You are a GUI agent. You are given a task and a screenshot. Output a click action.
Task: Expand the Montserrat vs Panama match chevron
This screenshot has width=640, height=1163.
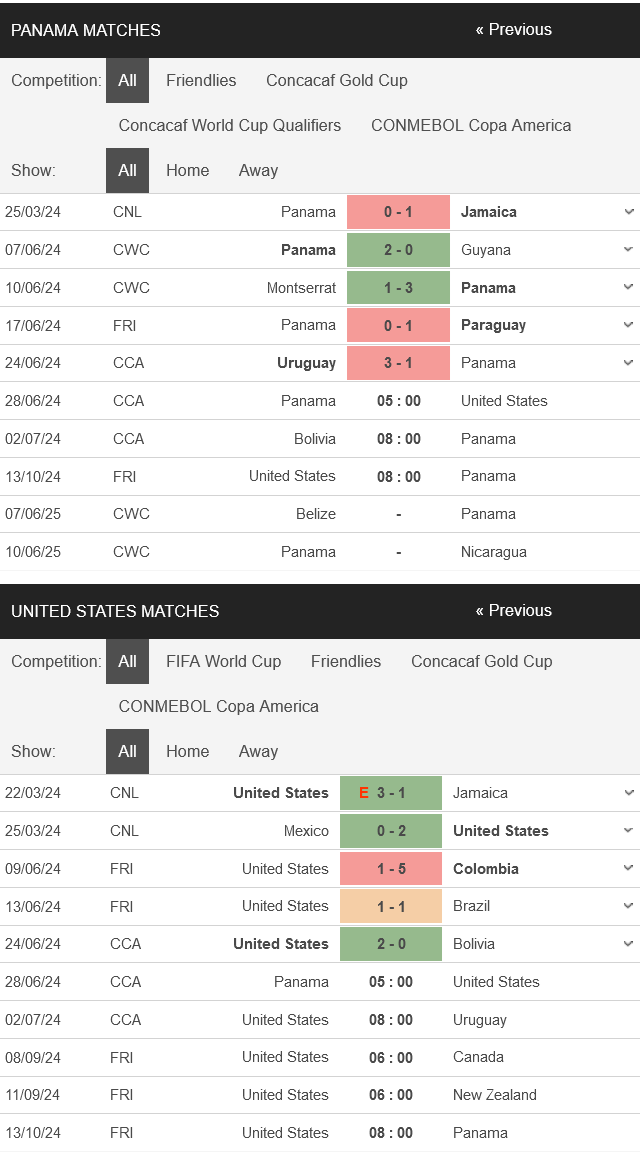pyautogui.click(x=629, y=288)
